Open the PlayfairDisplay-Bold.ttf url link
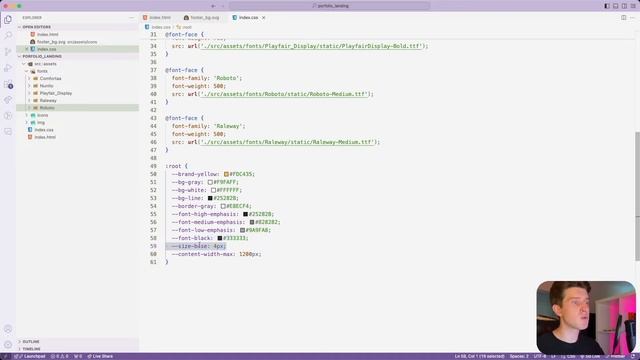640x360 pixels. tap(310, 46)
